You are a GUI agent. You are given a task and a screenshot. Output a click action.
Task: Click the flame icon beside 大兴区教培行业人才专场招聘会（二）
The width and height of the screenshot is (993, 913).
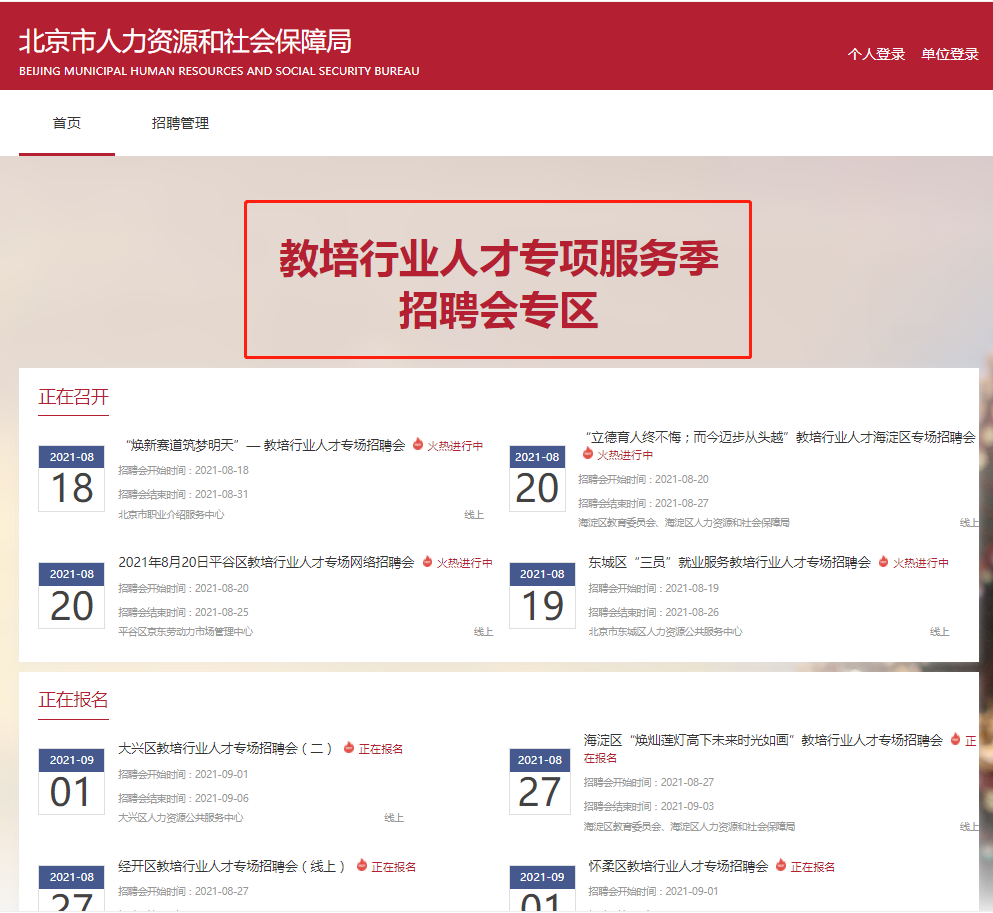click(349, 748)
